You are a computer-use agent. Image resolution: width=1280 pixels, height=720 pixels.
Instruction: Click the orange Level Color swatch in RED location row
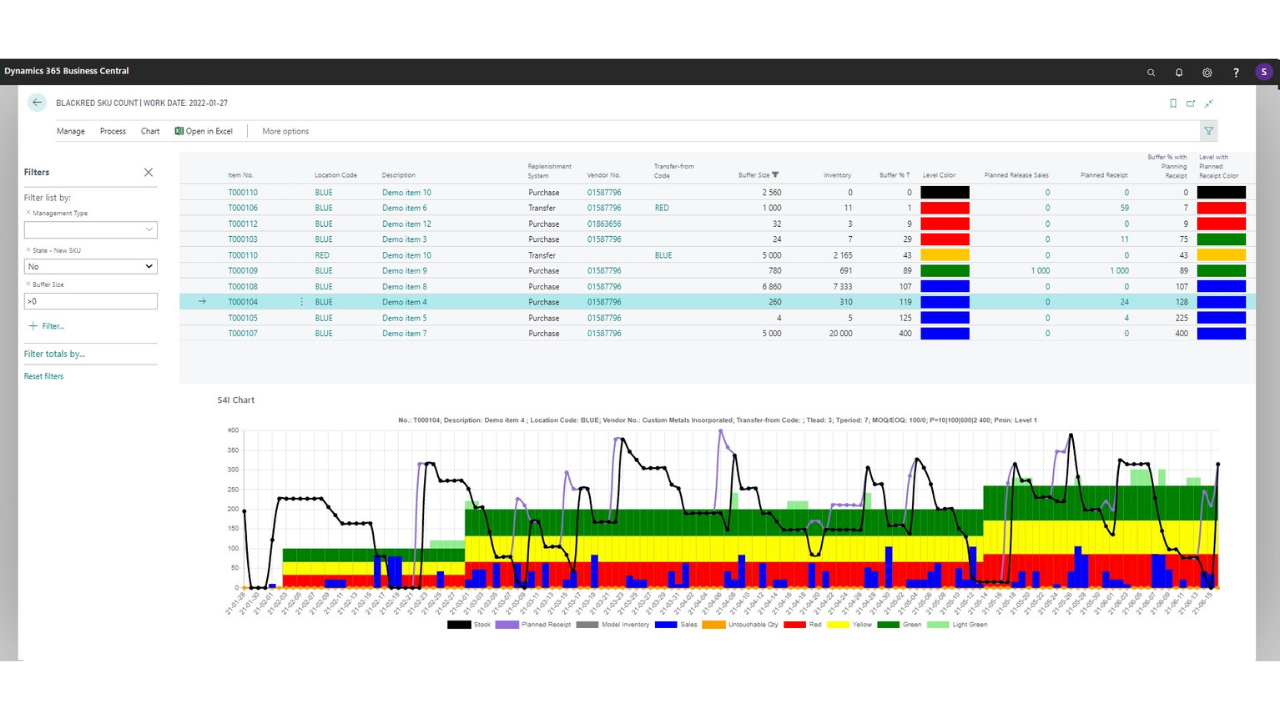coord(945,255)
